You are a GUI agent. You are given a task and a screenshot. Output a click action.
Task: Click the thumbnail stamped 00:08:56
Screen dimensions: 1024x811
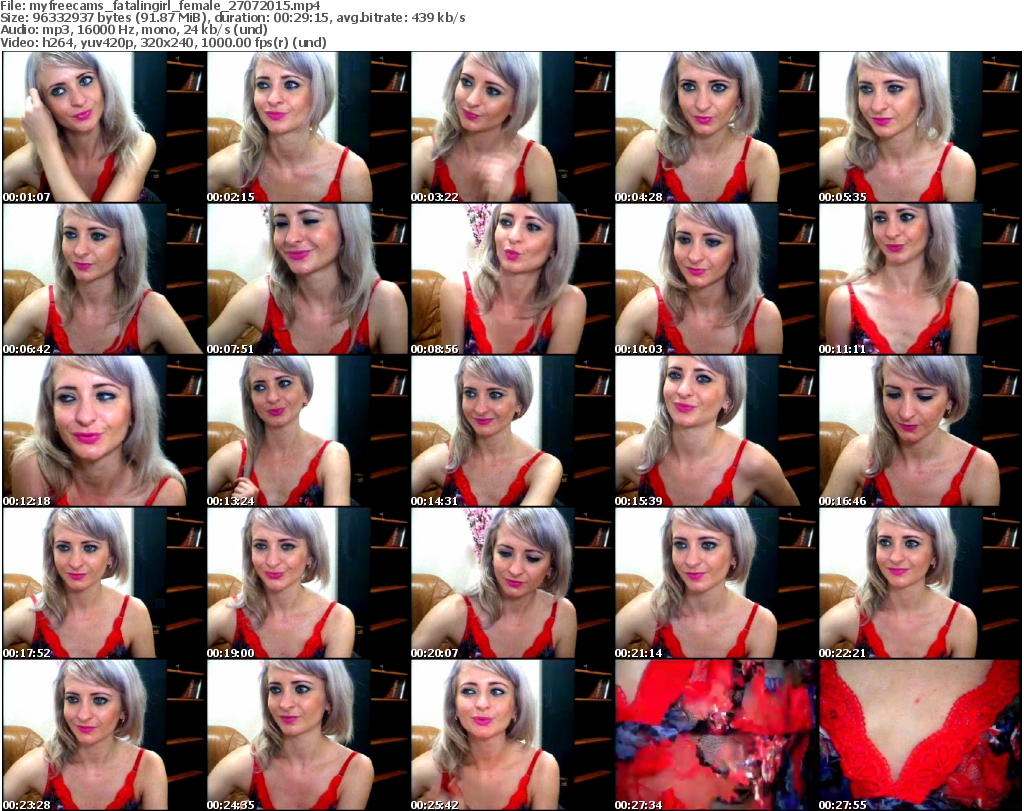512,279
